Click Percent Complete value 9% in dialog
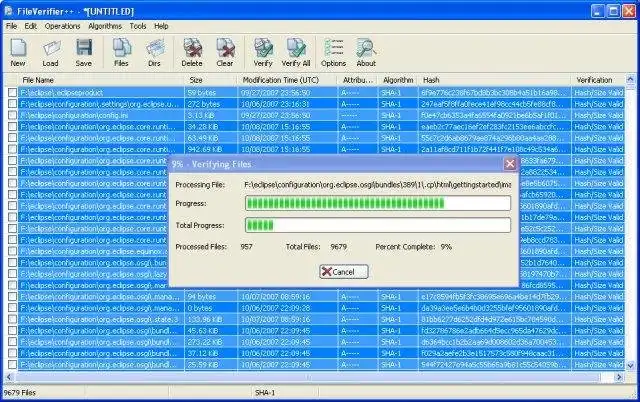This screenshot has height=402, width=640. click(446, 247)
